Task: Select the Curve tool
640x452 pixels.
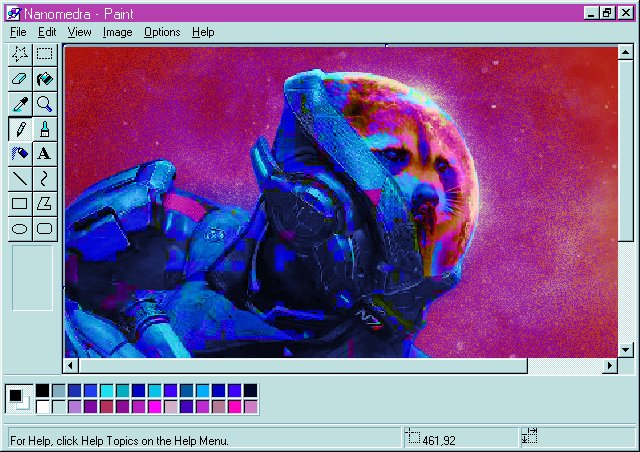Action: [x=44, y=178]
